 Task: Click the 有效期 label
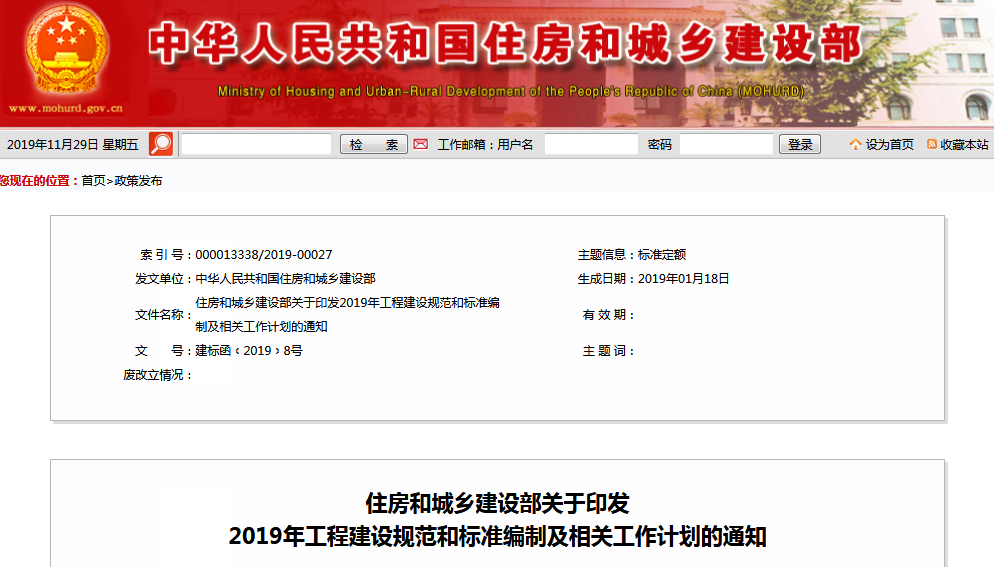[x=609, y=315]
